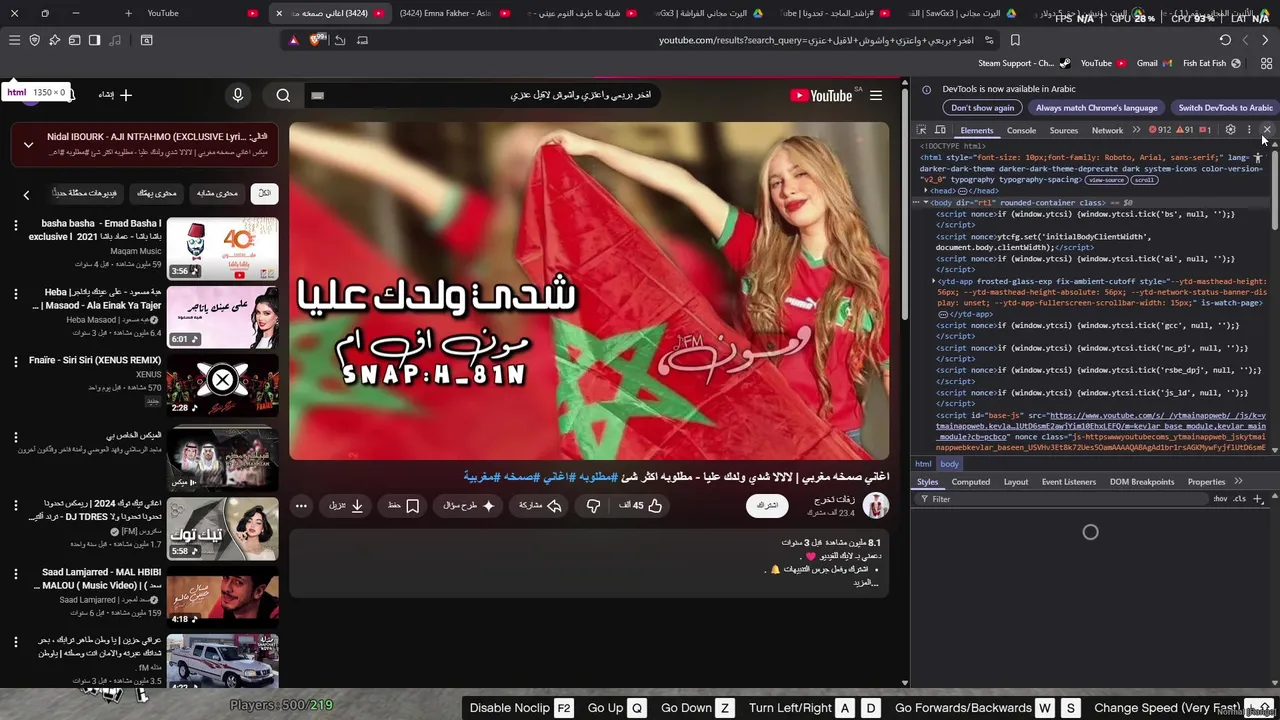1280x720 pixels.
Task: Click "Switch DevTools to Arabic" button
Action: (1225, 108)
